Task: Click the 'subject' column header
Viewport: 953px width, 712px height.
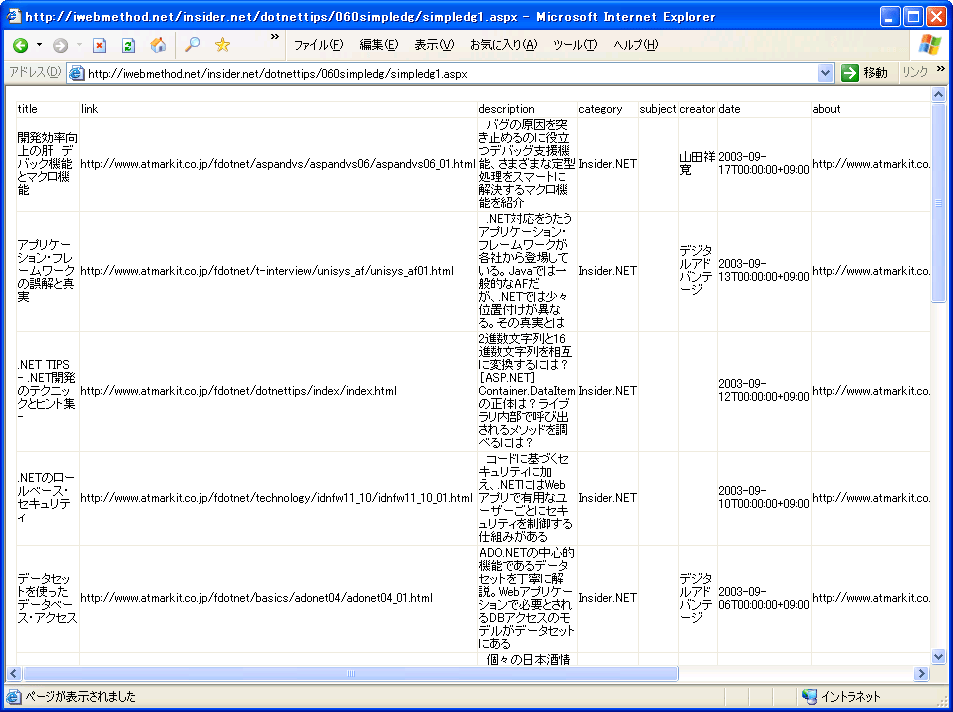Action: [x=658, y=109]
